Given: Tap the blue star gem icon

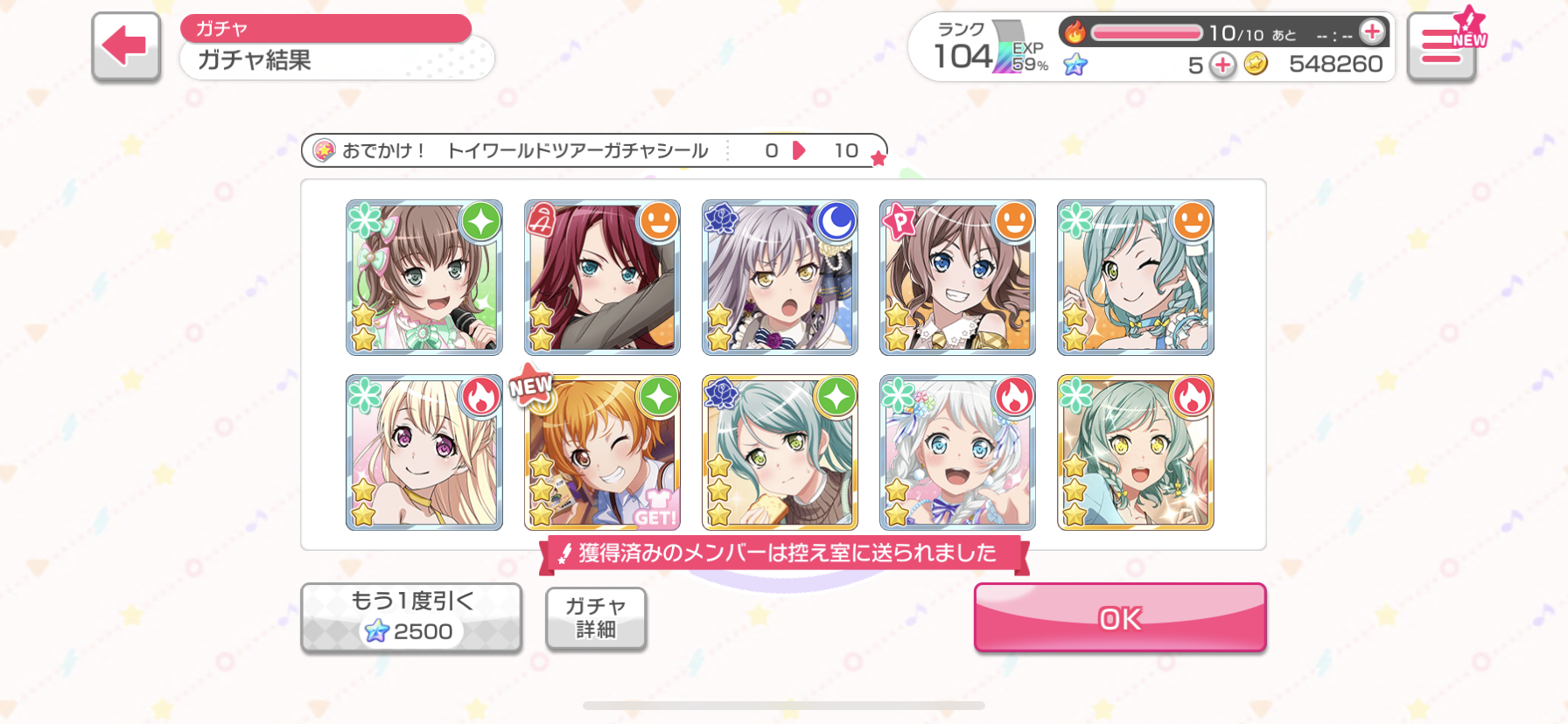Looking at the screenshot, I should click(1075, 64).
